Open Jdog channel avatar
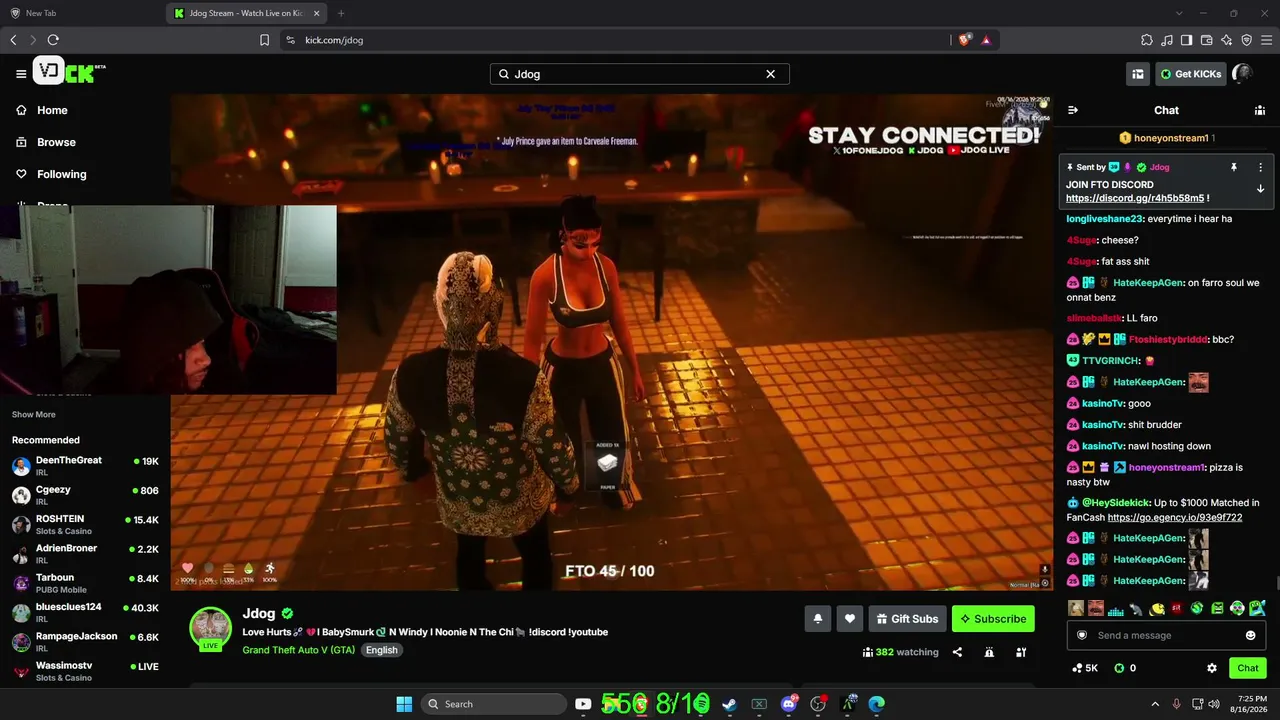The height and width of the screenshot is (720, 1280). point(211,628)
